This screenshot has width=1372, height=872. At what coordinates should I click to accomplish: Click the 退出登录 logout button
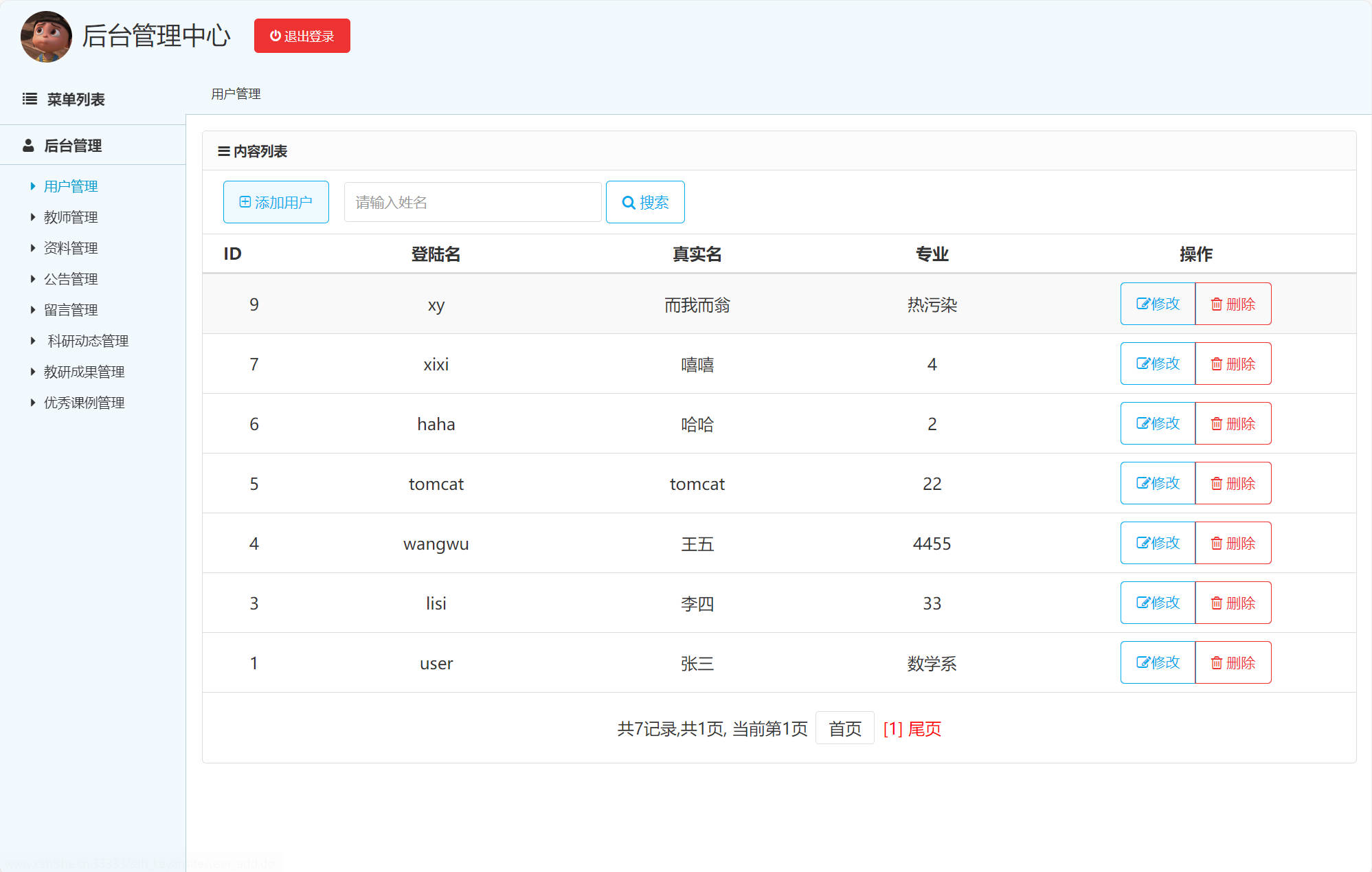click(x=302, y=36)
